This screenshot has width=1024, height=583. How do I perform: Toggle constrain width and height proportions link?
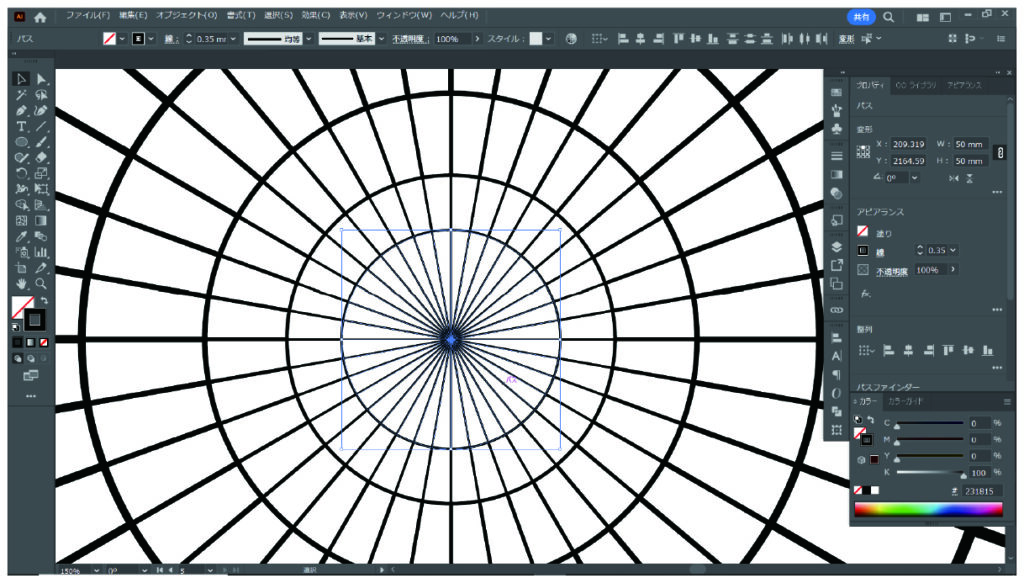click(1000, 153)
